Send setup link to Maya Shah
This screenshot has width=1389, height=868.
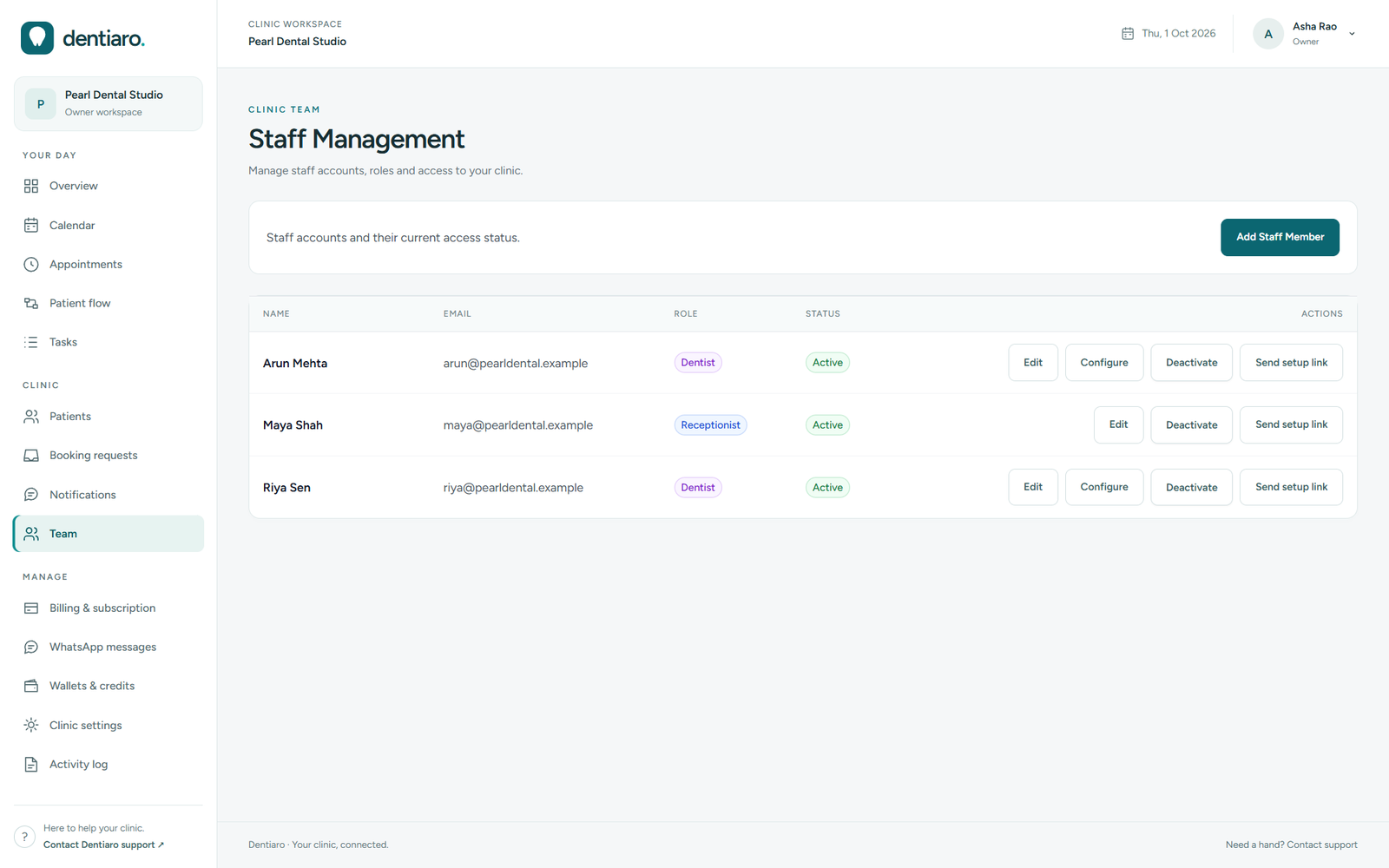click(1291, 425)
